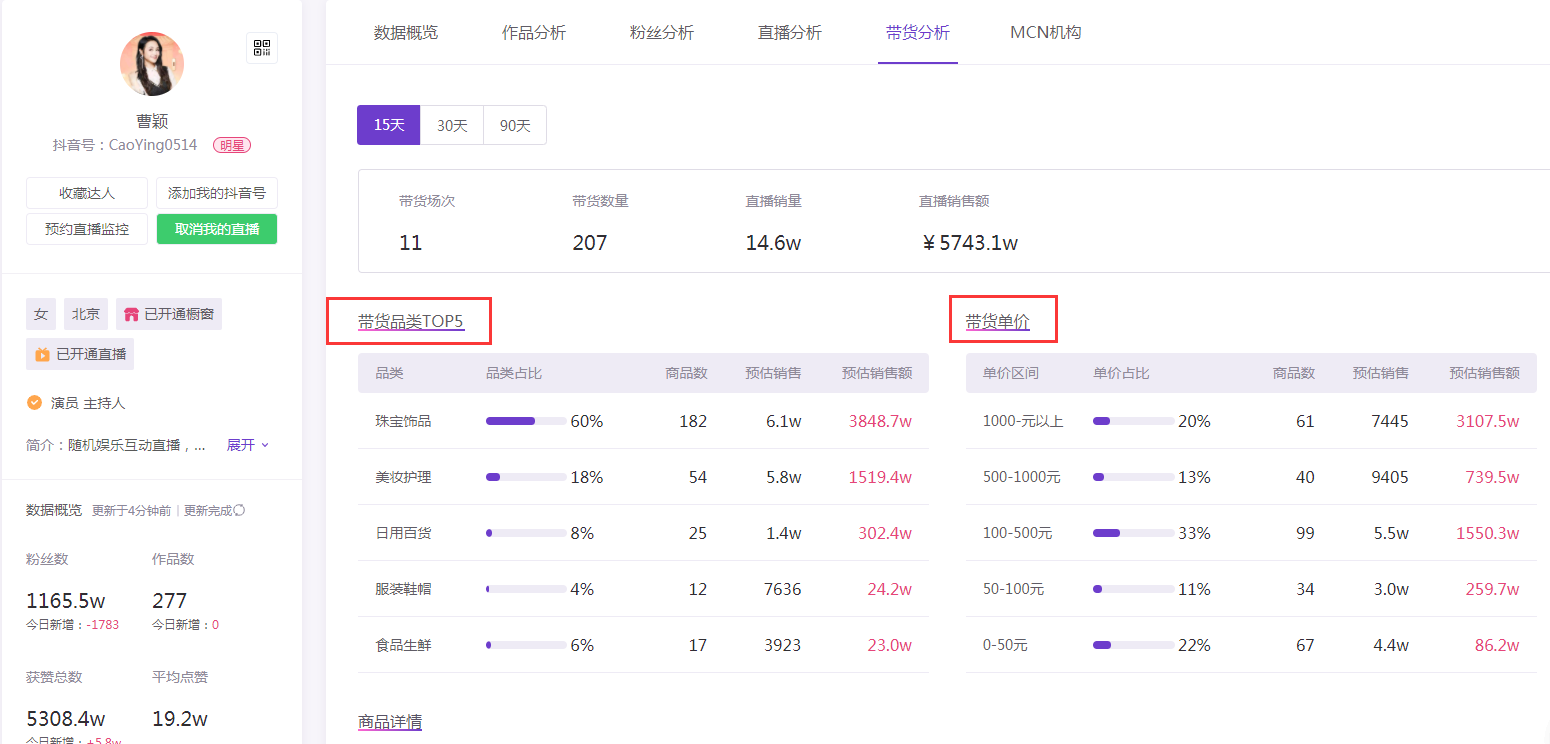
Task: Click the 女 gender tag
Action: (41, 314)
